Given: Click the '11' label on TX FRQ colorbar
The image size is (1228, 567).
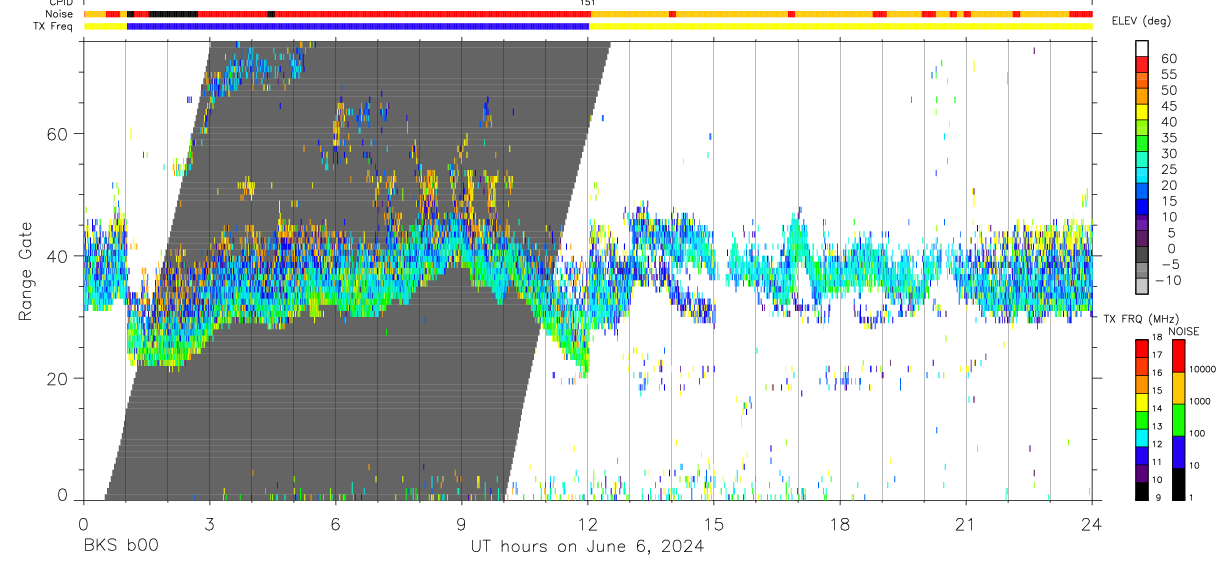Looking at the screenshot, I should point(1155,462).
